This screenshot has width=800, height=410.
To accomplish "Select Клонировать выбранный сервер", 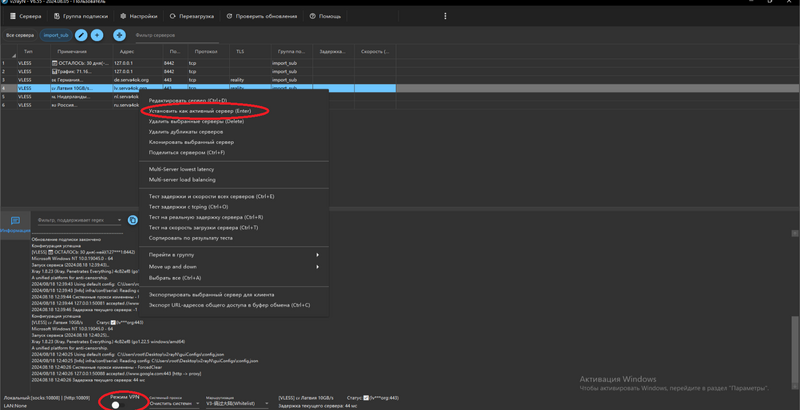I will pyautogui.click(x=191, y=142).
